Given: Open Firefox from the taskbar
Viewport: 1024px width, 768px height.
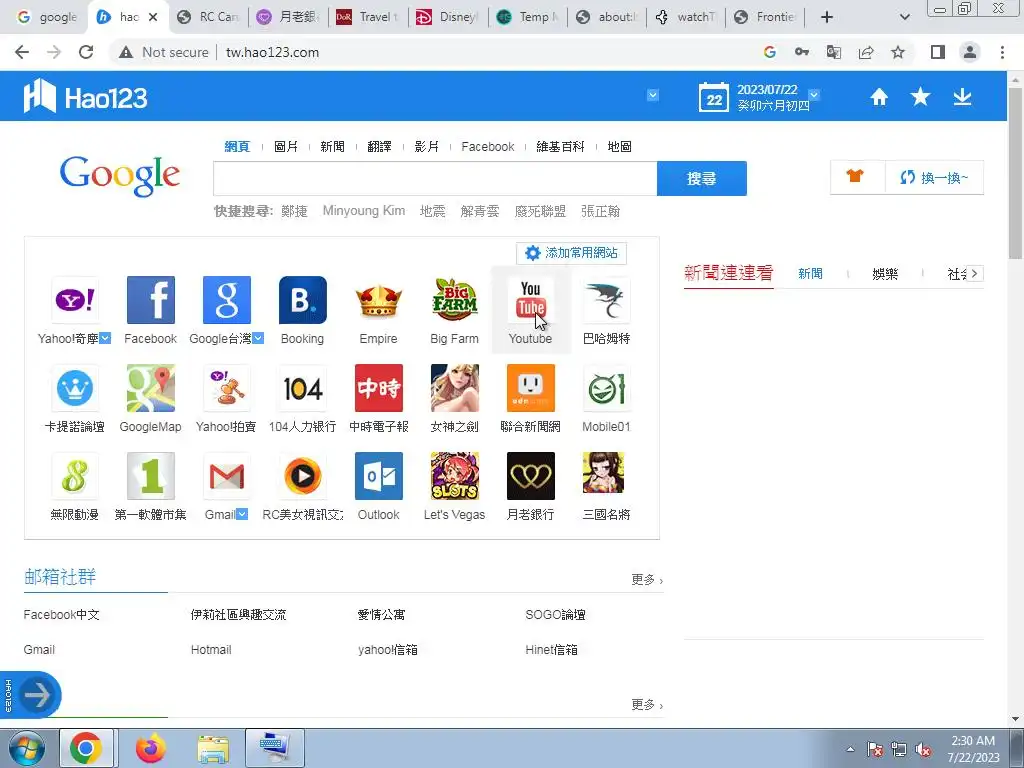Looking at the screenshot, I should click(151, 748).
